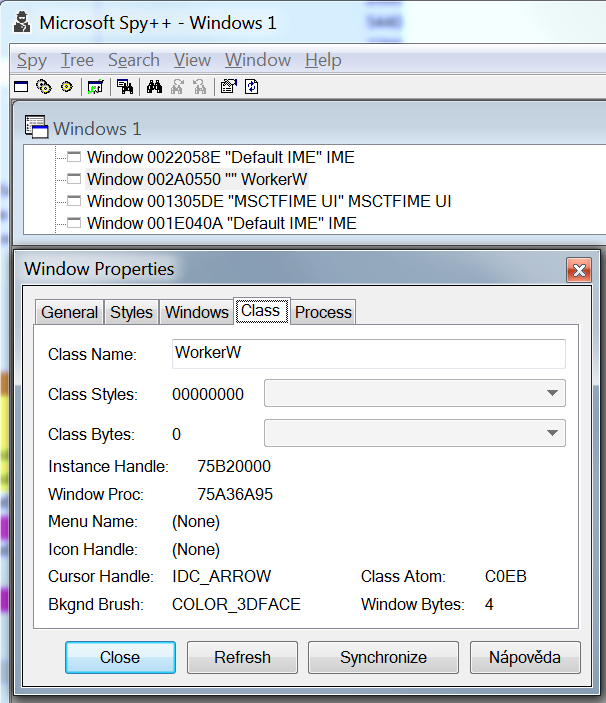Click the Refresh toolbar icon

(x=252, y=87)
